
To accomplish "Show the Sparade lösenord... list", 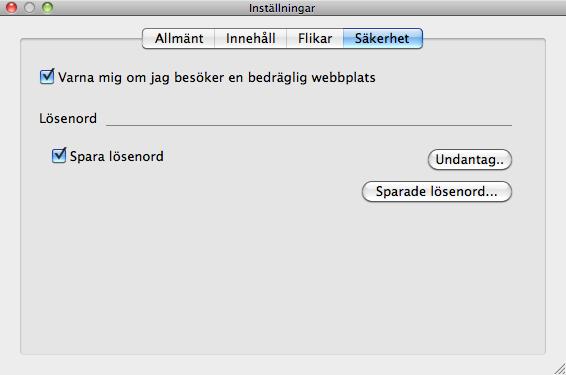I will click(436, 191).
